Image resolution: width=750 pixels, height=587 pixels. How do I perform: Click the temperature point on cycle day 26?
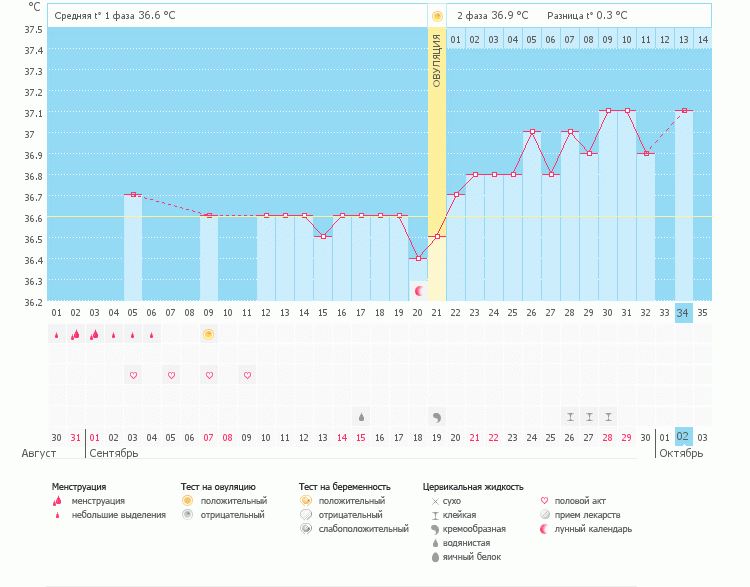532,132
